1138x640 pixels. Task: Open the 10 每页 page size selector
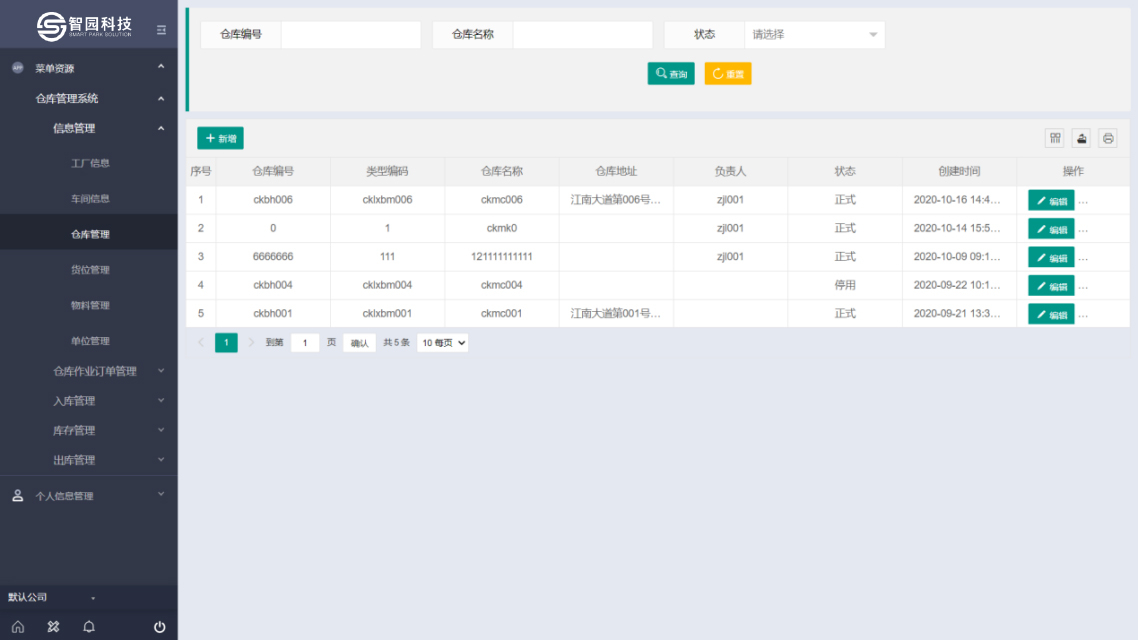(442, 343)
